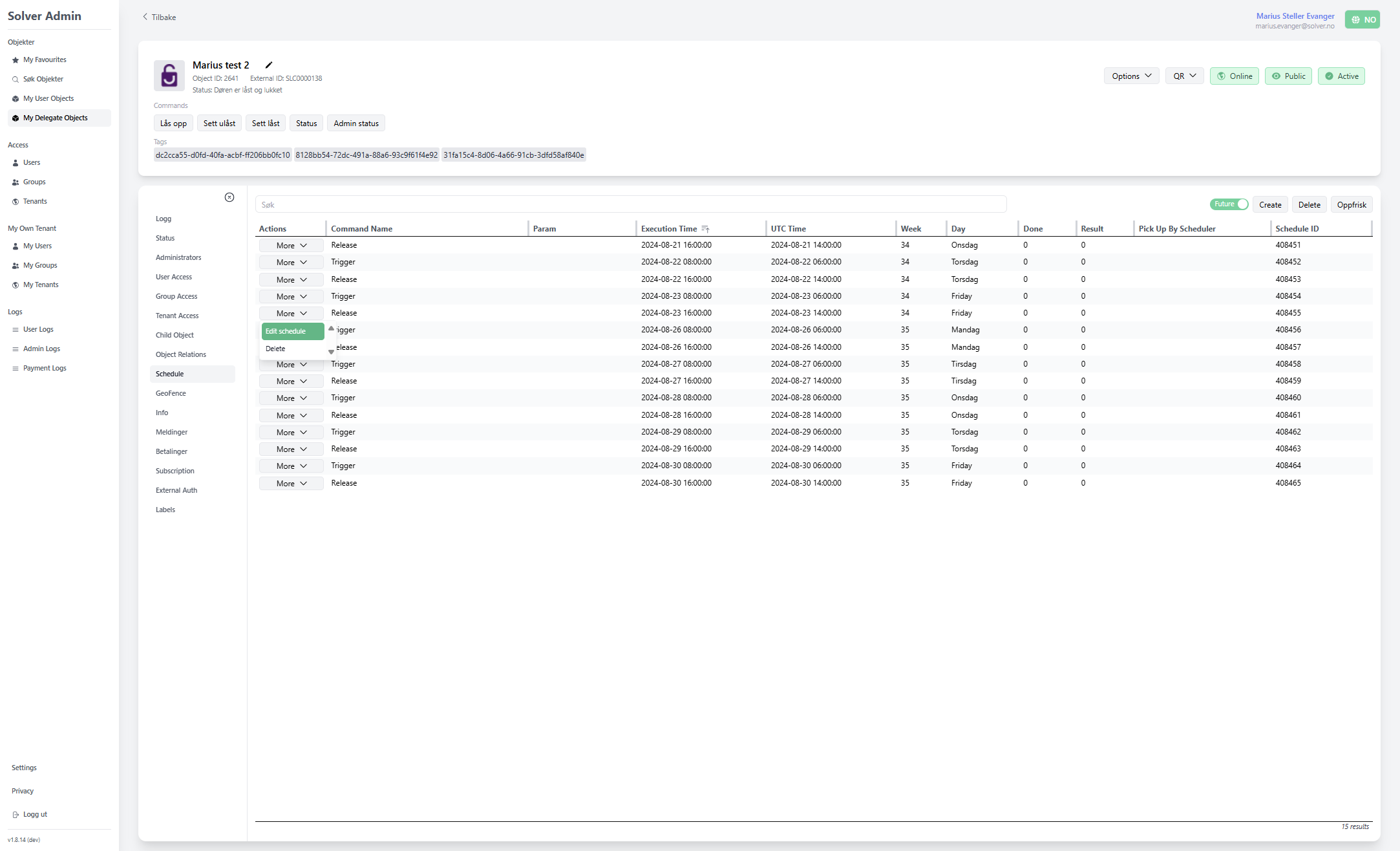Click the popup menu scroll-down arrow
The image size is (1400, 851).
(x=331, y=352)
